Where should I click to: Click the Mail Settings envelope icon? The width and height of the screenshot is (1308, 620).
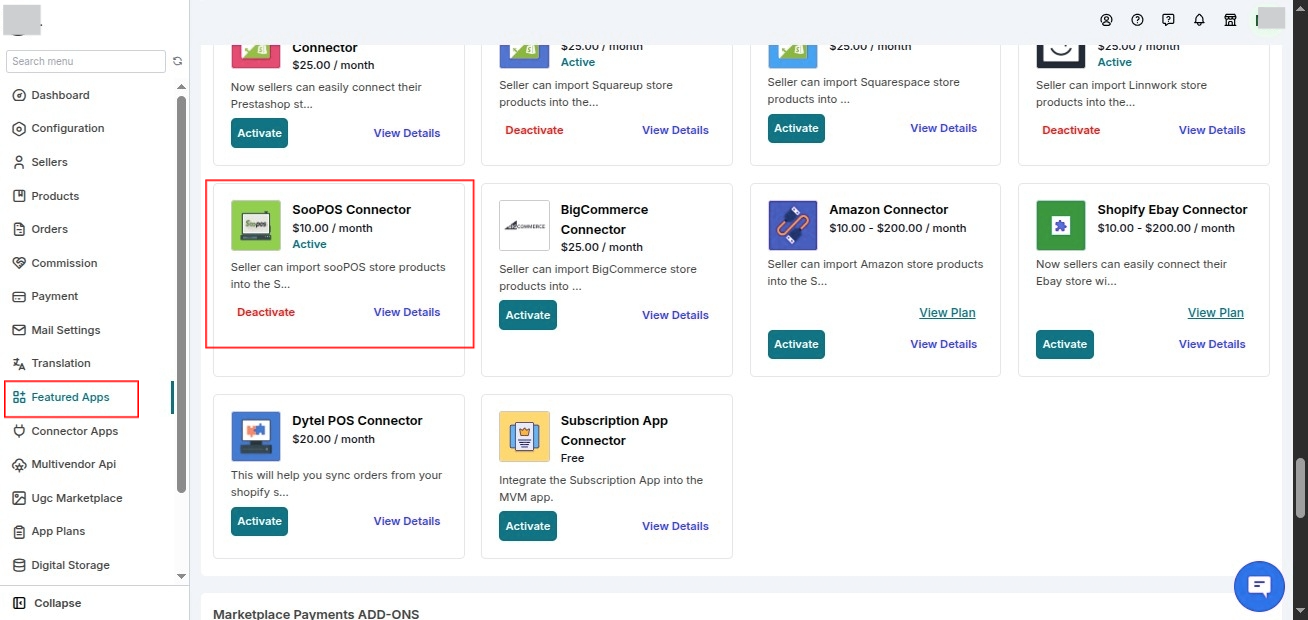point(19,330)
